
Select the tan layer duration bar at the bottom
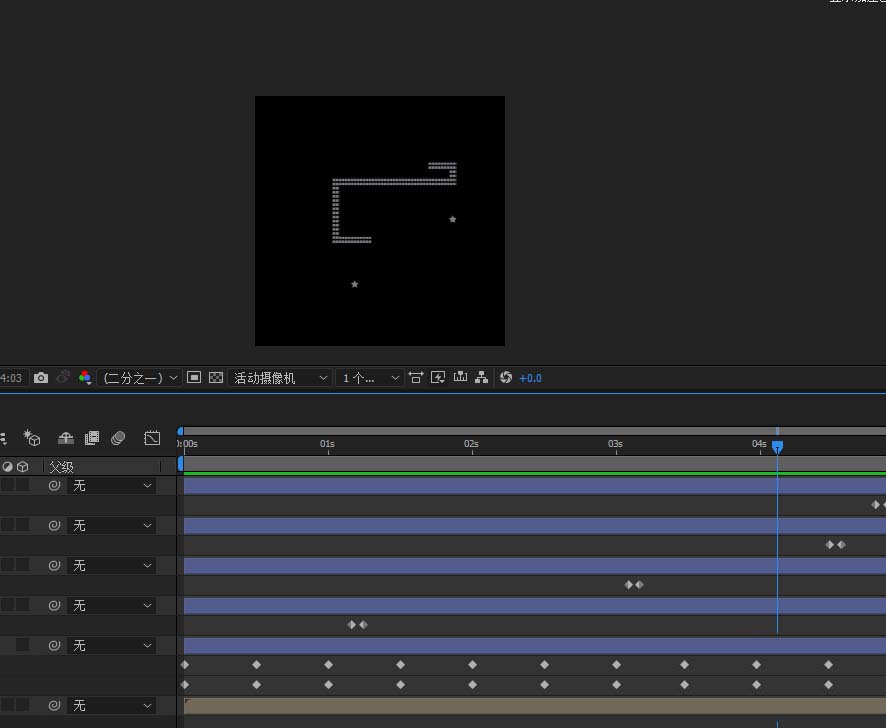tap(535, 706)
